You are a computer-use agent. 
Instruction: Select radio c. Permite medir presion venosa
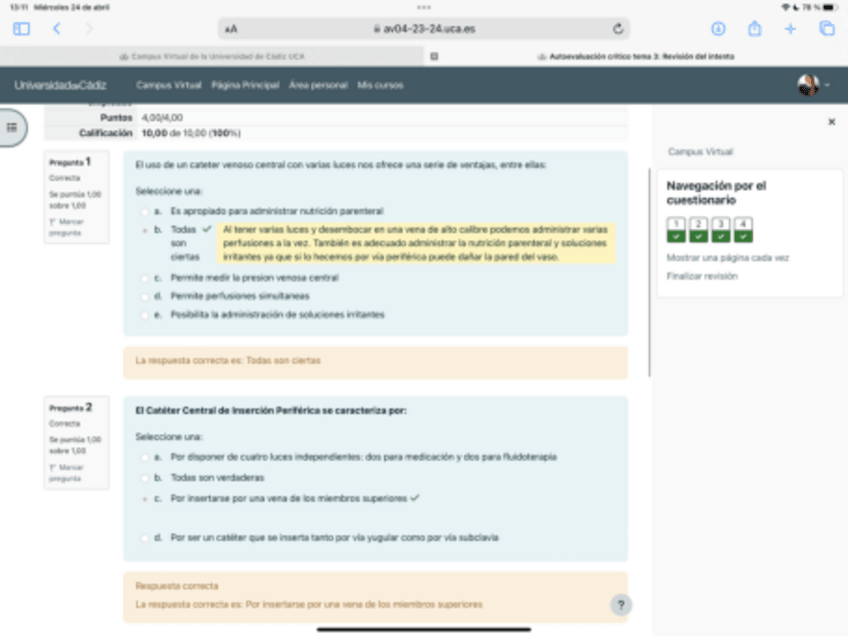[x=144, y=278]
